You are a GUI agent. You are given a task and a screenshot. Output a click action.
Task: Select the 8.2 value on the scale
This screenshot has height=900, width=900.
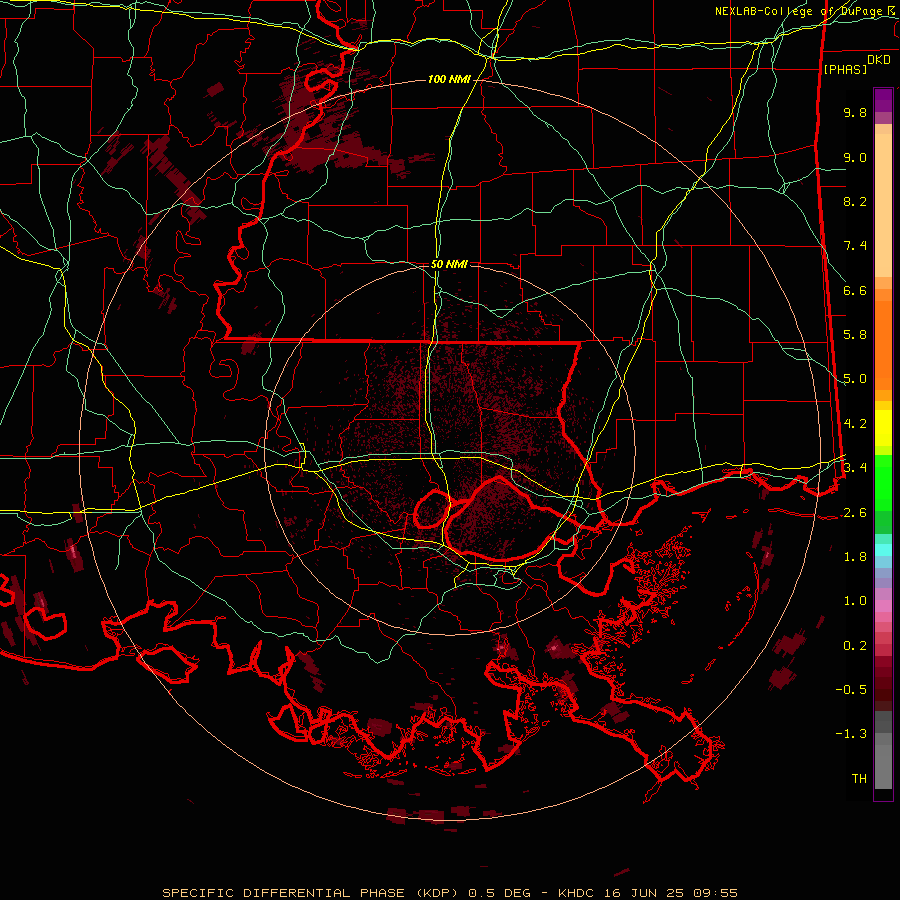855,201
